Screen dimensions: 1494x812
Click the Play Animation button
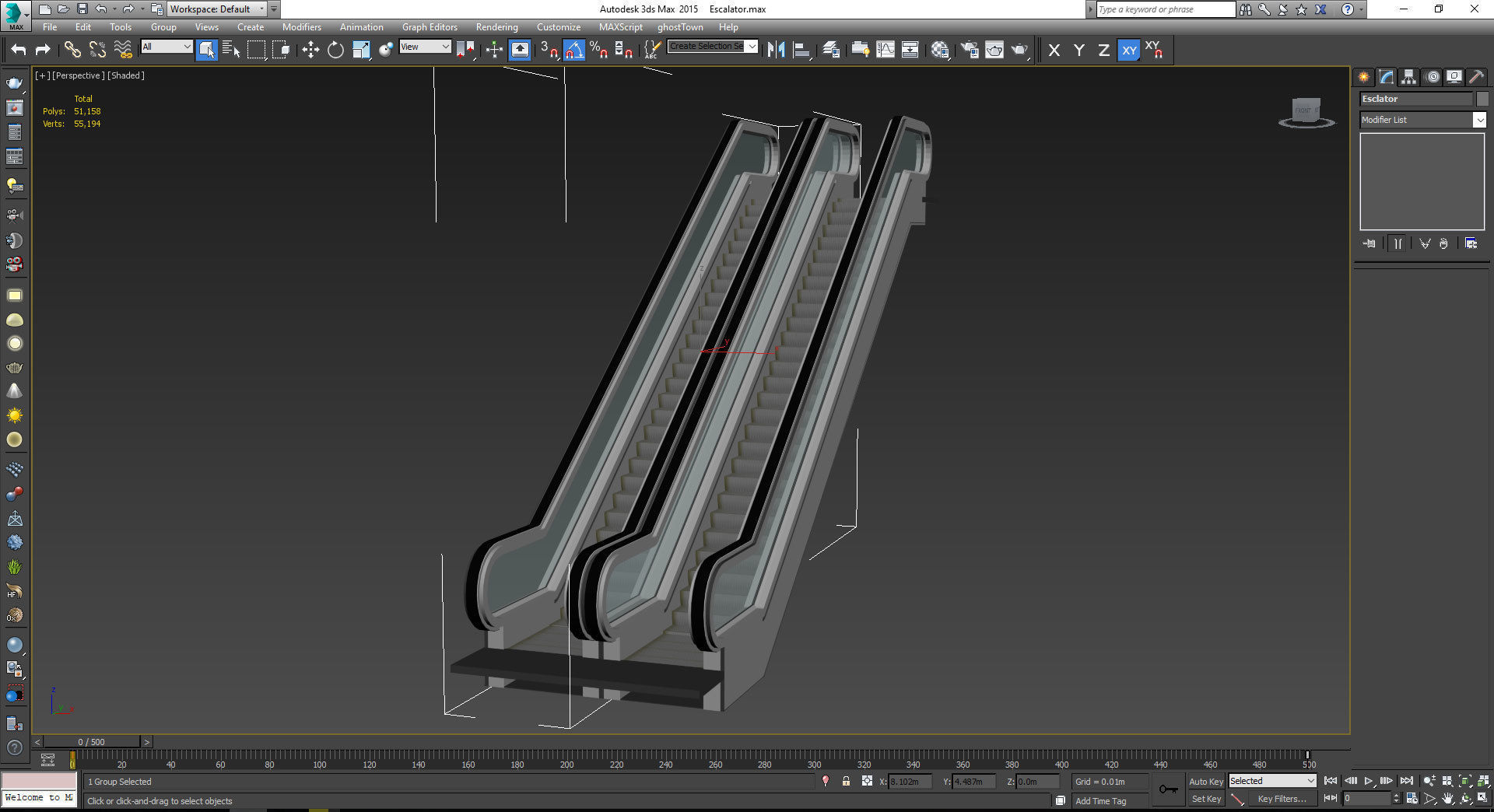point(1369,781)
